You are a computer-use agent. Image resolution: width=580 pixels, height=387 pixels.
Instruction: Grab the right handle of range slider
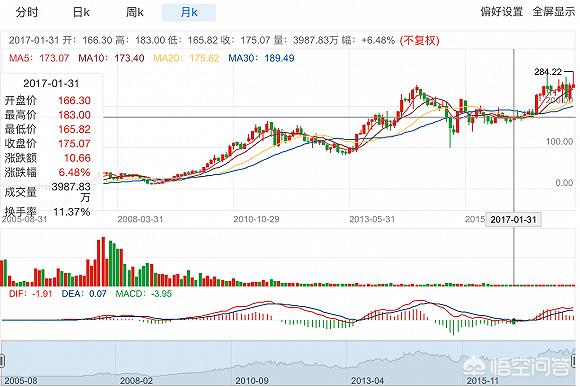(x=574, y=360)
